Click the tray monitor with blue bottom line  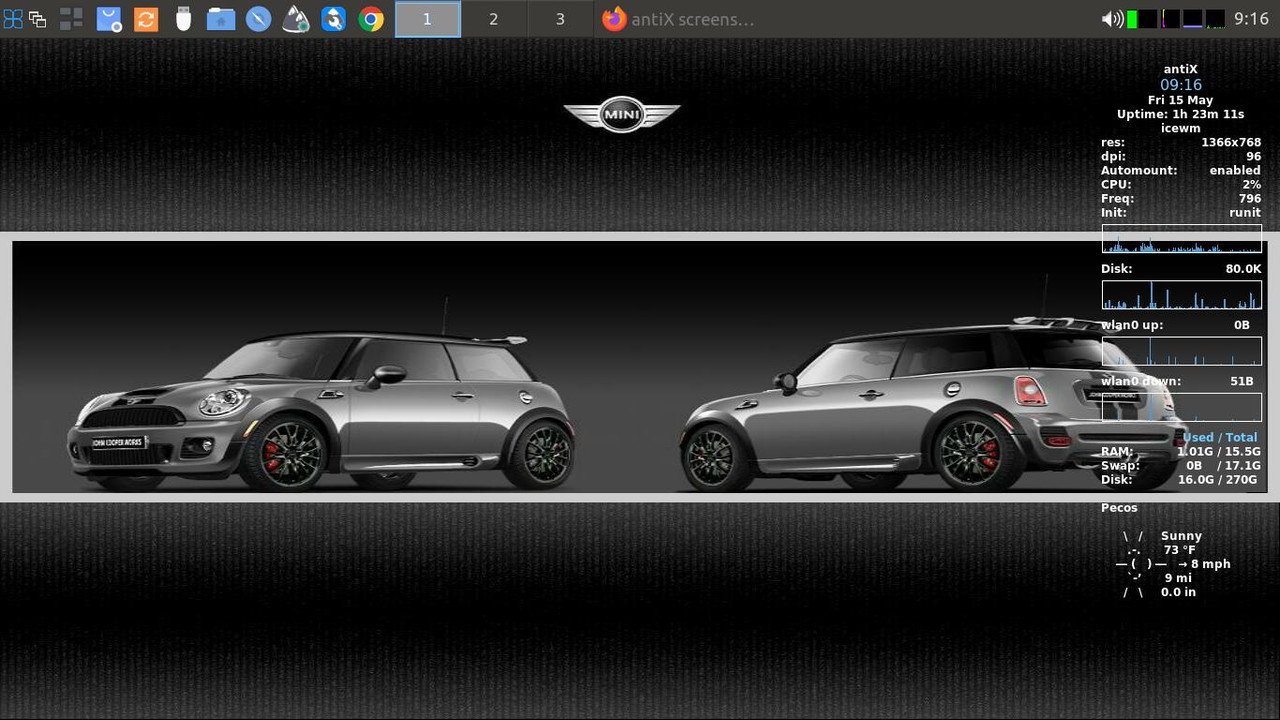pyautogui.click(x=1192, y=19)
